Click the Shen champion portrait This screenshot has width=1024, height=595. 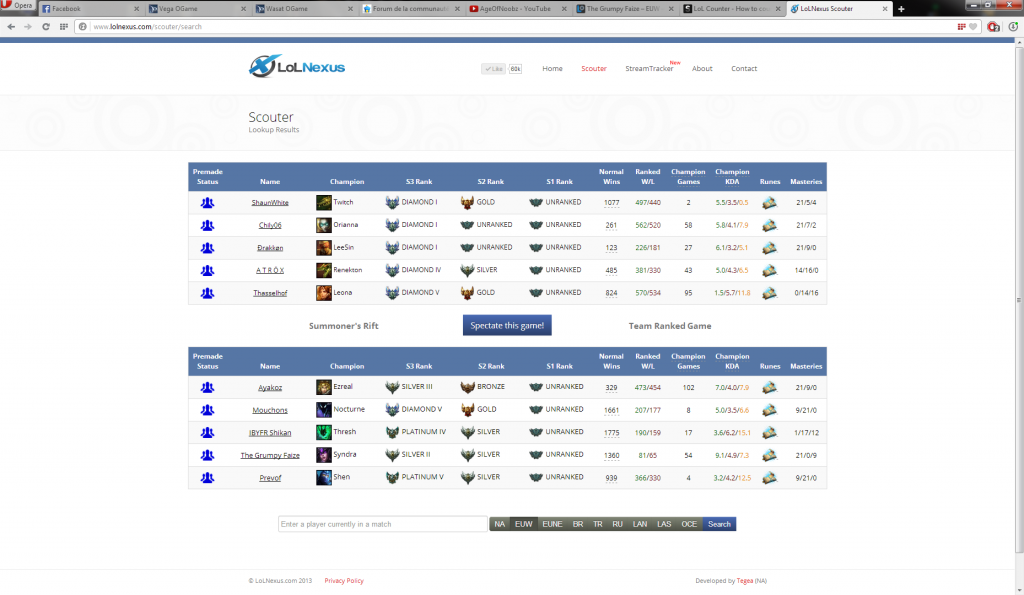pyautogui.click(x=323, y=477)
